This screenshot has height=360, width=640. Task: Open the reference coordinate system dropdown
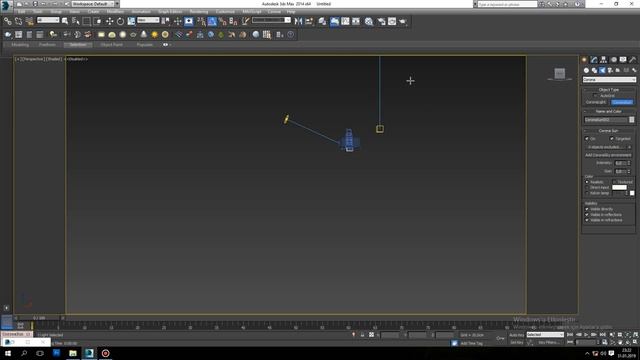148,20
